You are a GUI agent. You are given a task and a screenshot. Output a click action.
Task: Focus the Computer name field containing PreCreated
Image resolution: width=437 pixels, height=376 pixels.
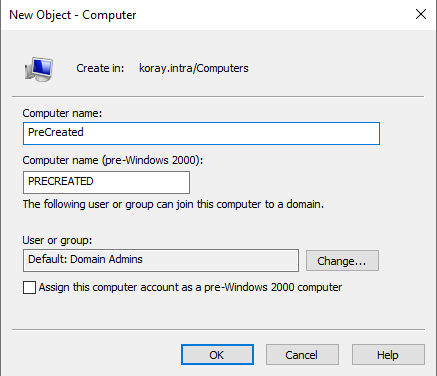click(201, 133)
